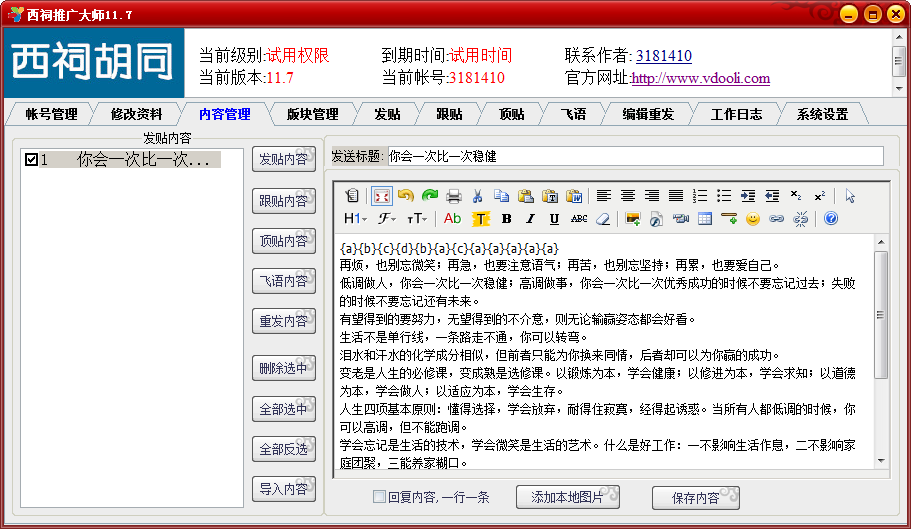Switch to the 帐号管理 tab
This screenshot has width=911, height=529.
pyautogui.click(x=51, y=114)
